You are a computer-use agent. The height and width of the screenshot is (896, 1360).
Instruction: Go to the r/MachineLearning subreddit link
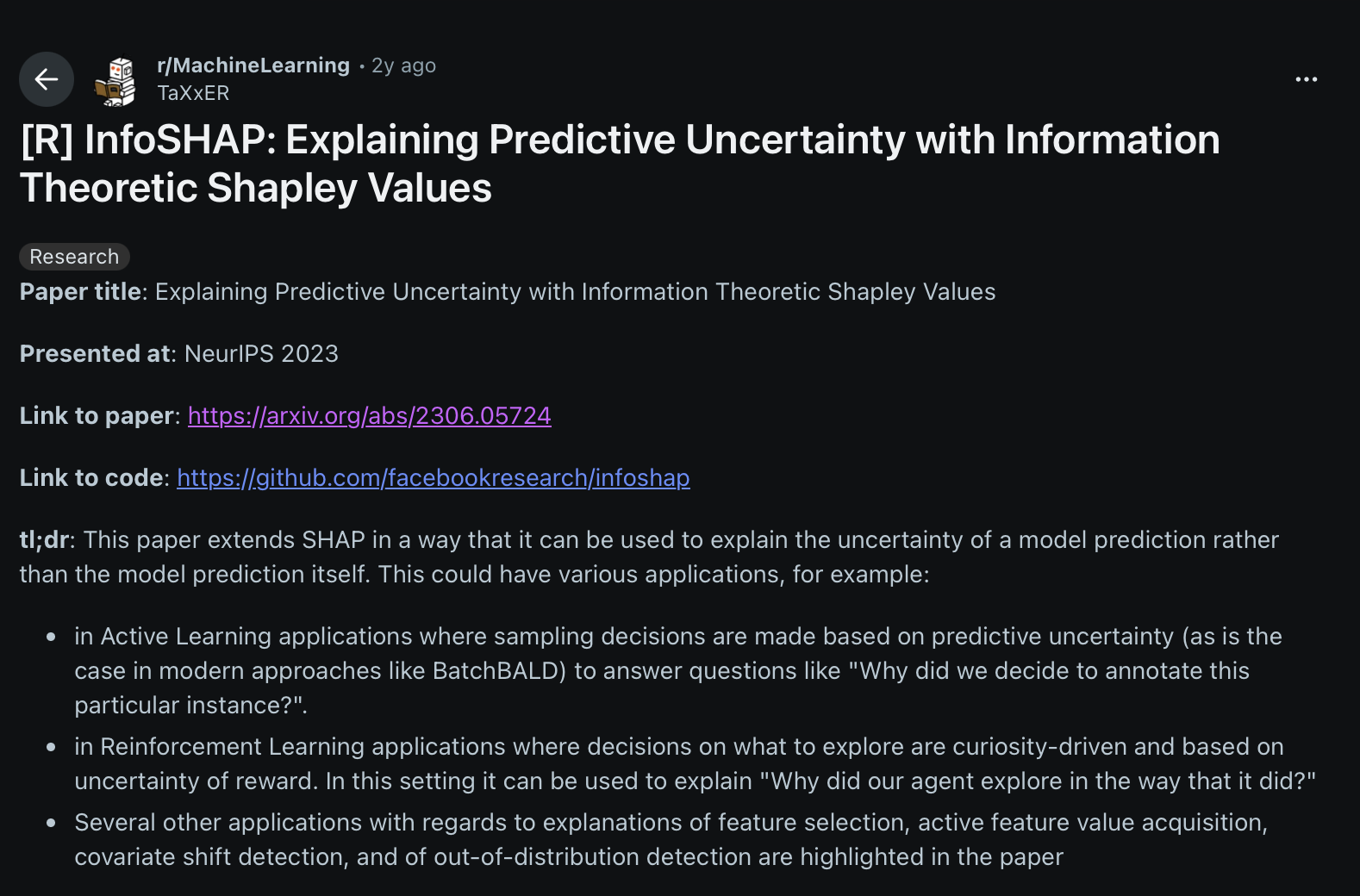(253, 65)
